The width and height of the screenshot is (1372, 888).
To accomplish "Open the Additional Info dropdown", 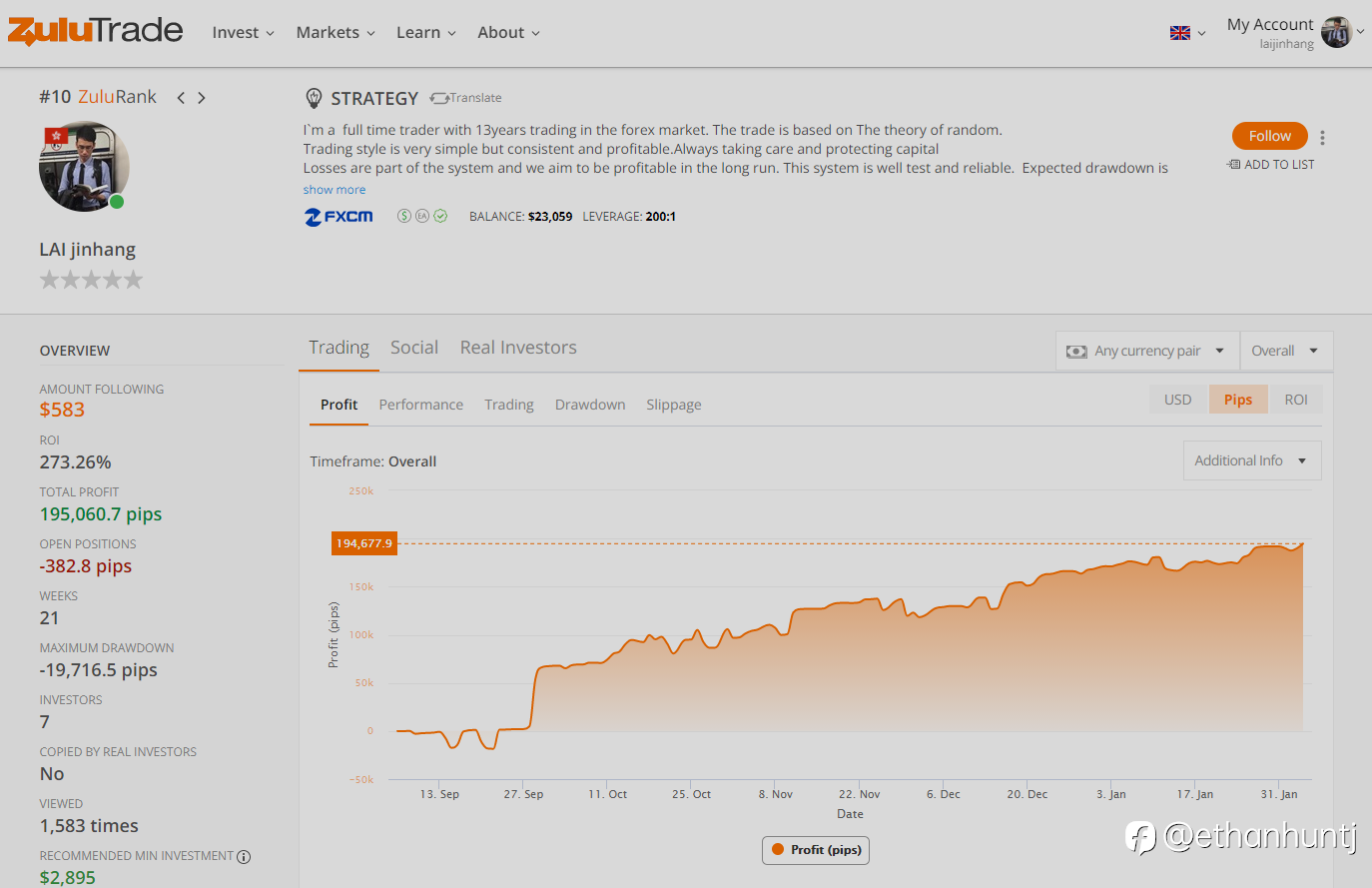I will point(1252,460).
